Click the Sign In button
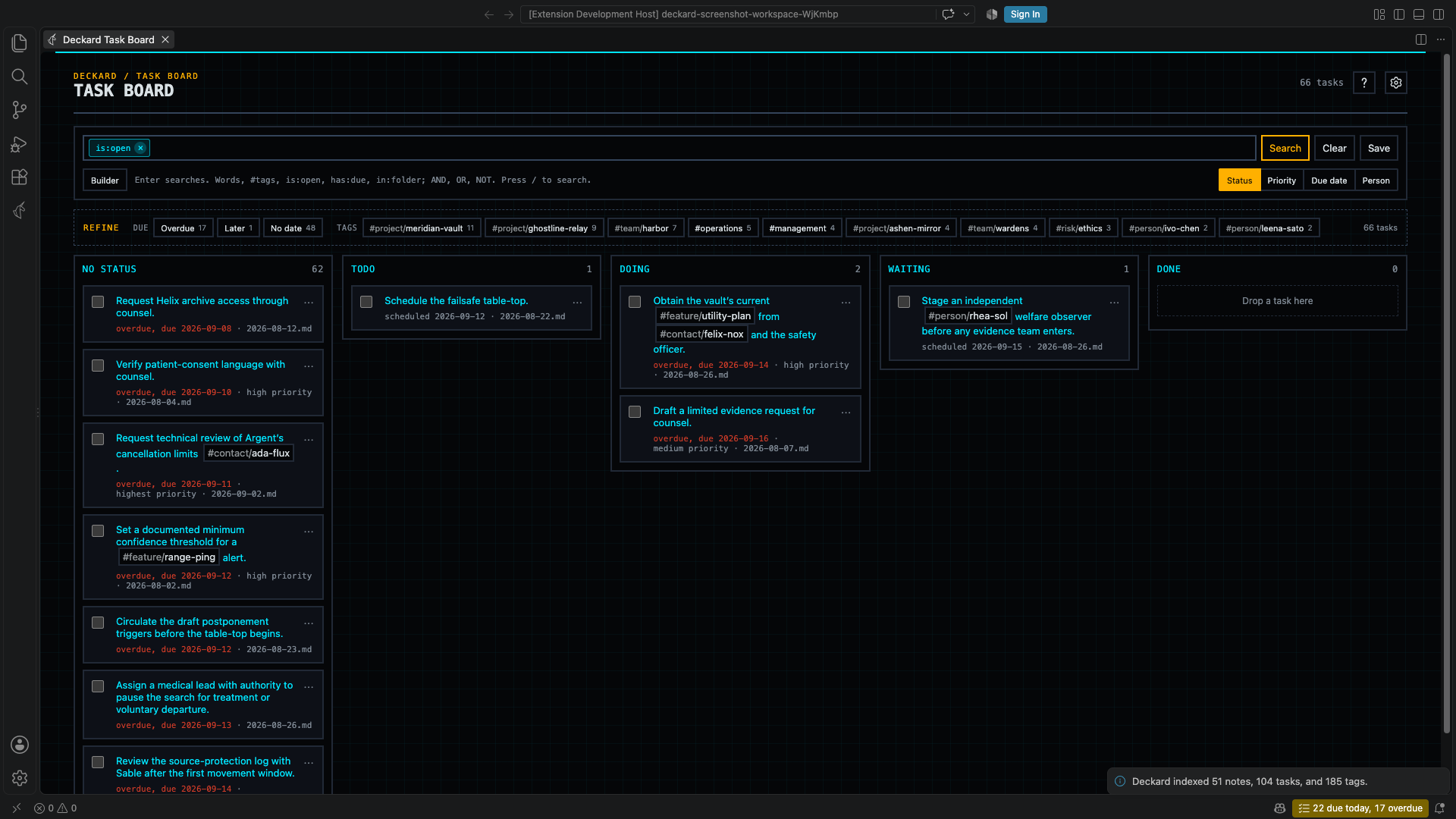This screenshot has width=1456, height=819. coord(1025,14)
